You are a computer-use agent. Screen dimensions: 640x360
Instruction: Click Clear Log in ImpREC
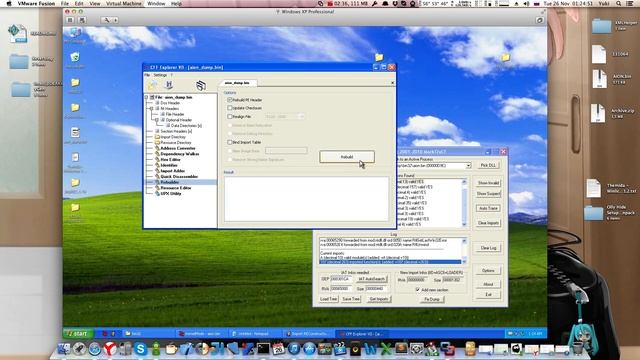[488, 248]
